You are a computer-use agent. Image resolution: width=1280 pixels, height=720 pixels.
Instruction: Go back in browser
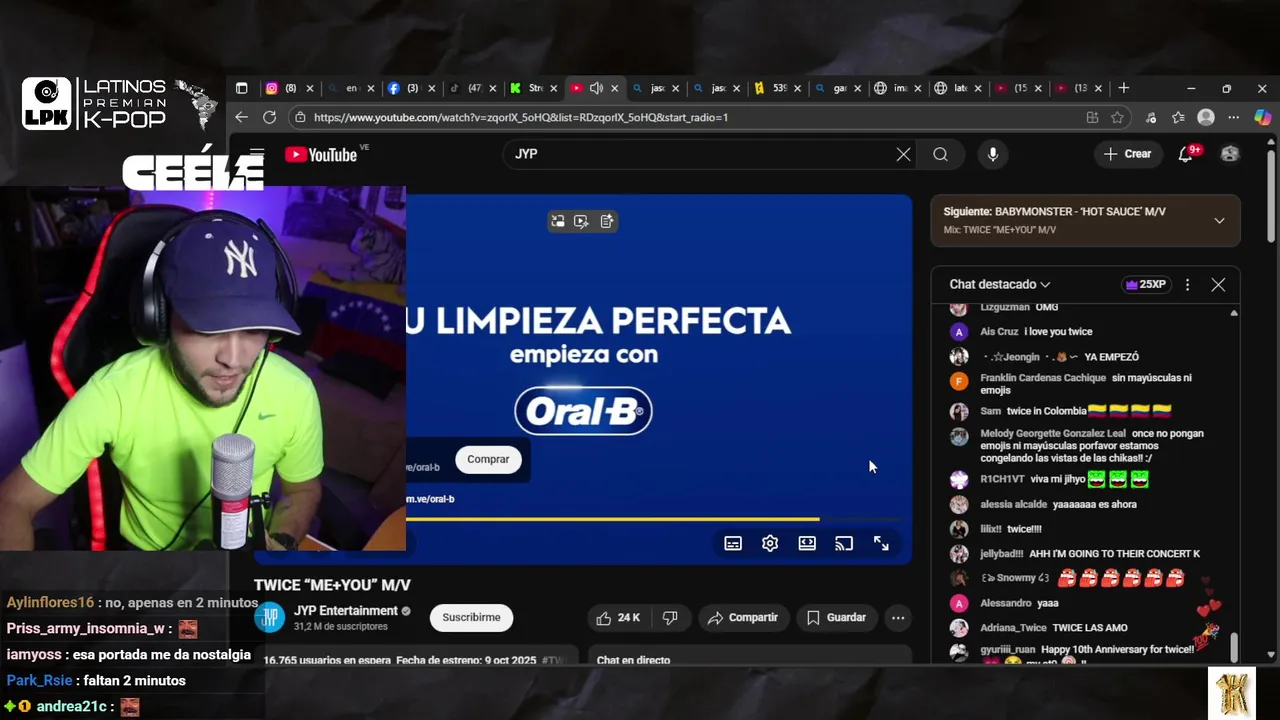tap(241, 117)
